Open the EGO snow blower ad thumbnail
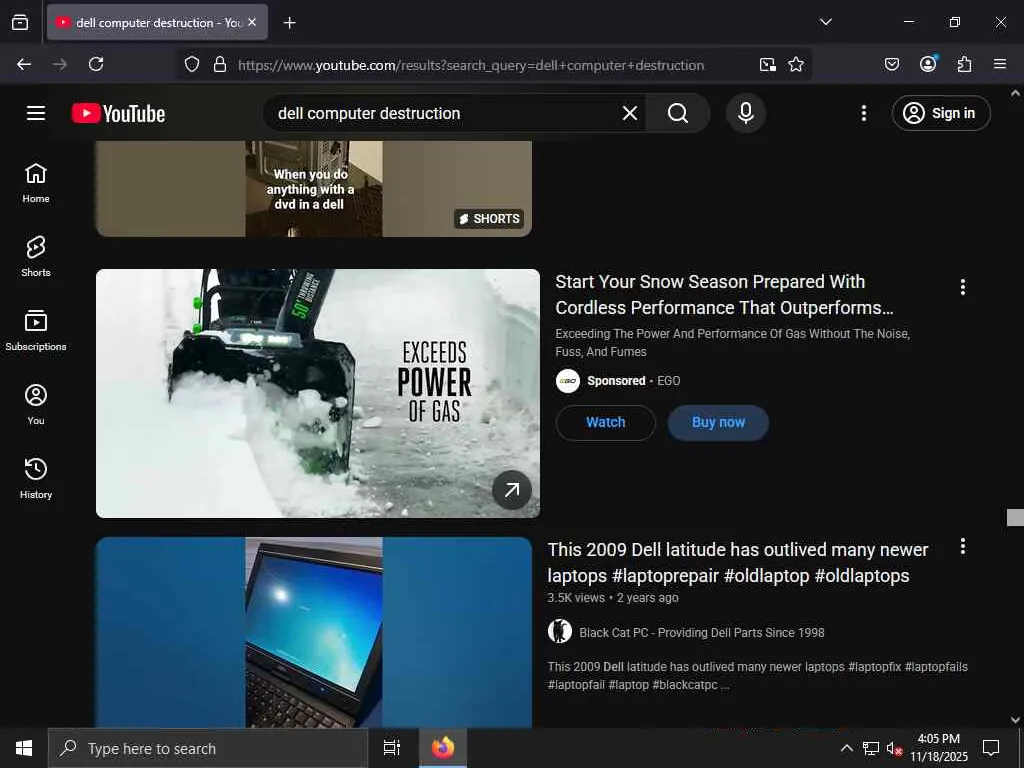 (318, 393)
